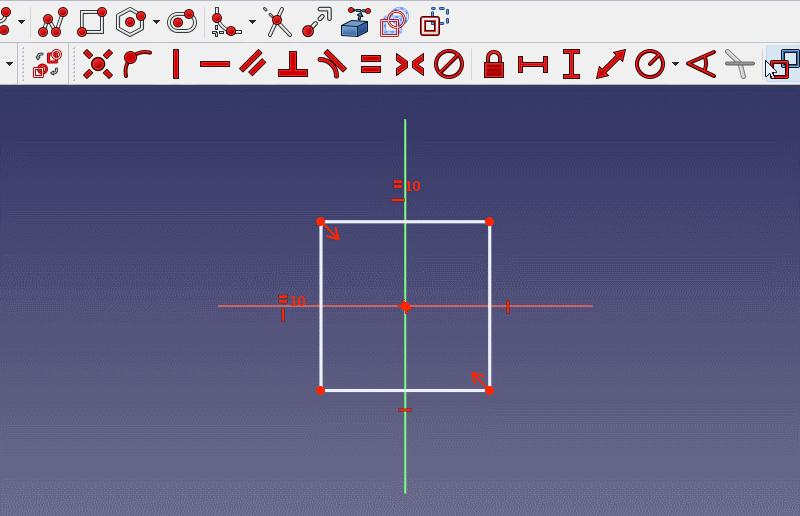The image size is (800, 516).
Task: Toggle construction geometry mode
Action: [434, 21]
